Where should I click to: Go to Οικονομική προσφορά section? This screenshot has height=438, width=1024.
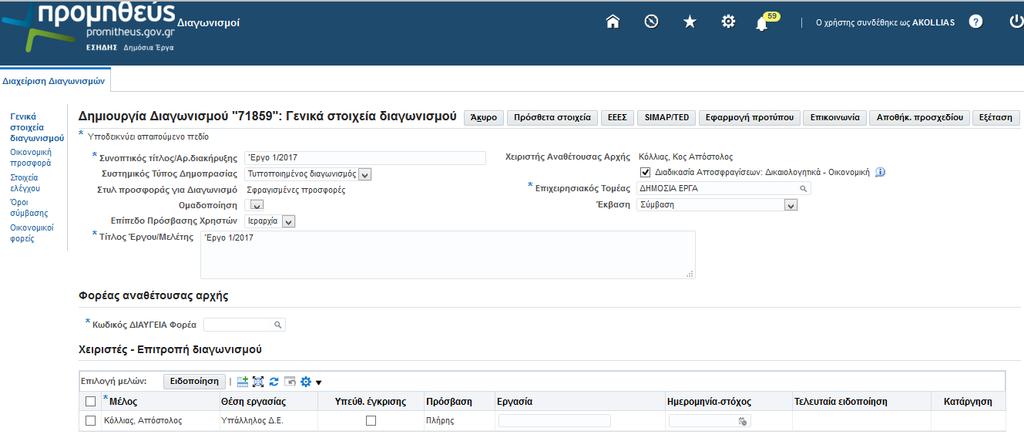click(x=30, y=158)
